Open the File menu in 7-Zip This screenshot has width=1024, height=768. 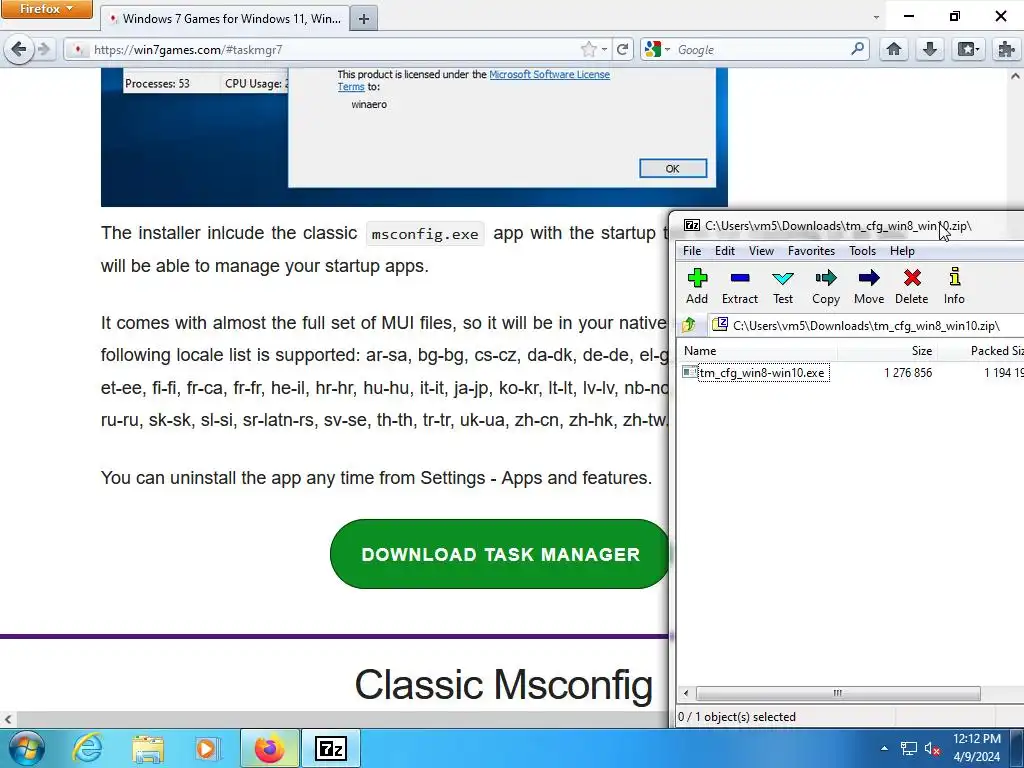pos(692,251)
